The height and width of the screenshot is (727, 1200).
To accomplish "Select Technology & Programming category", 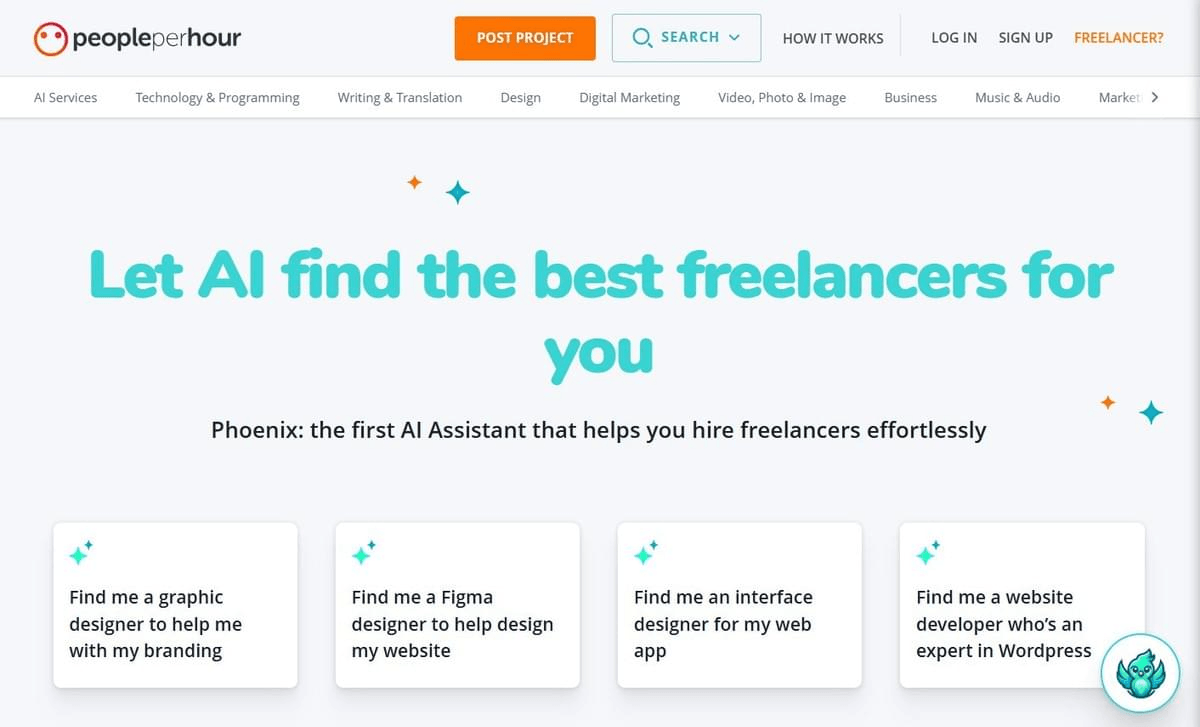I will coord(217,98).
